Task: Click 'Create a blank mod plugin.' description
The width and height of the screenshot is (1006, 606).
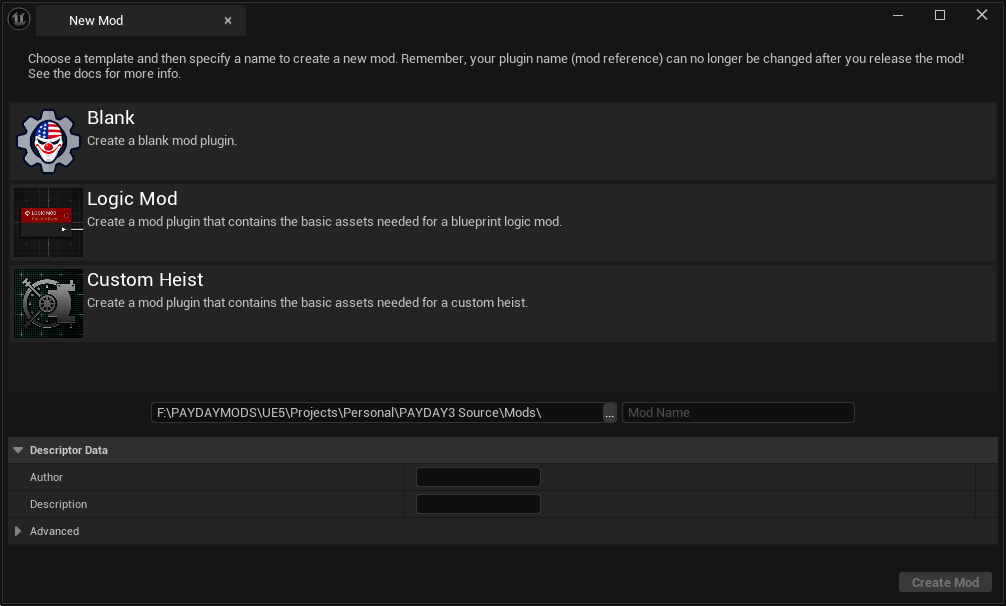Action: tap(162, 141)
